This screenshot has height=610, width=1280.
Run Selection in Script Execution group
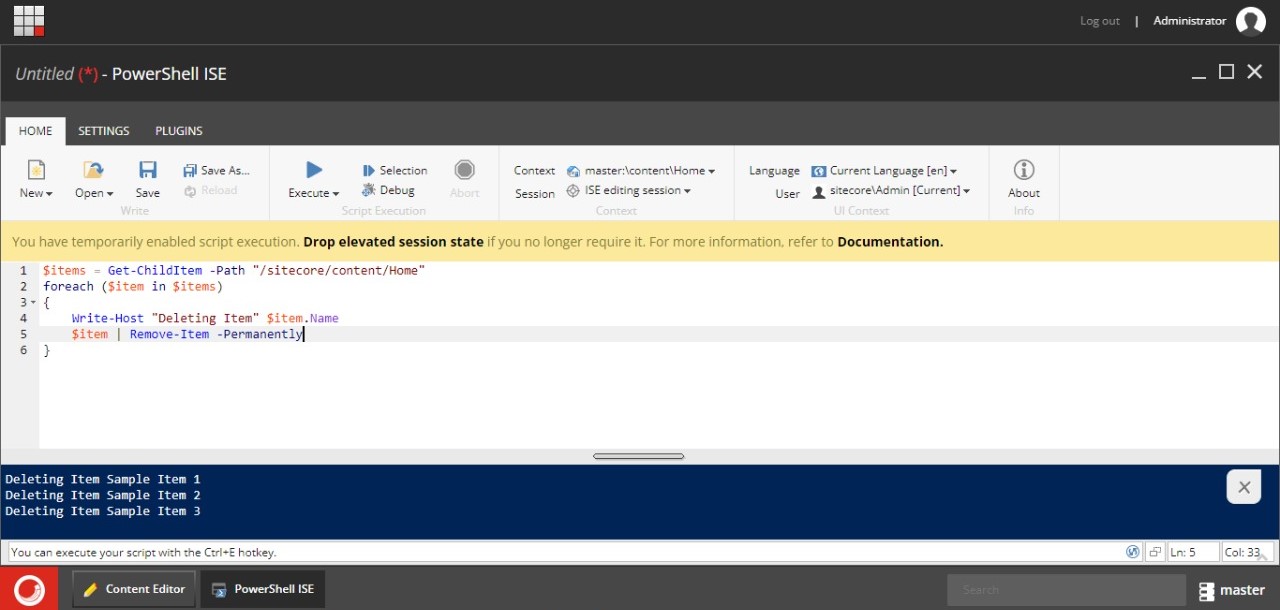point(395,171)
